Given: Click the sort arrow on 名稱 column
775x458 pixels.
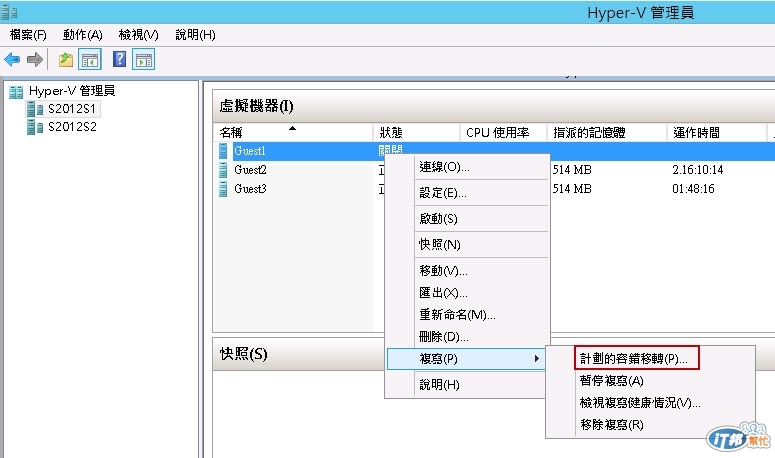Looking at the screenshot, I should (x=293, y=128).
